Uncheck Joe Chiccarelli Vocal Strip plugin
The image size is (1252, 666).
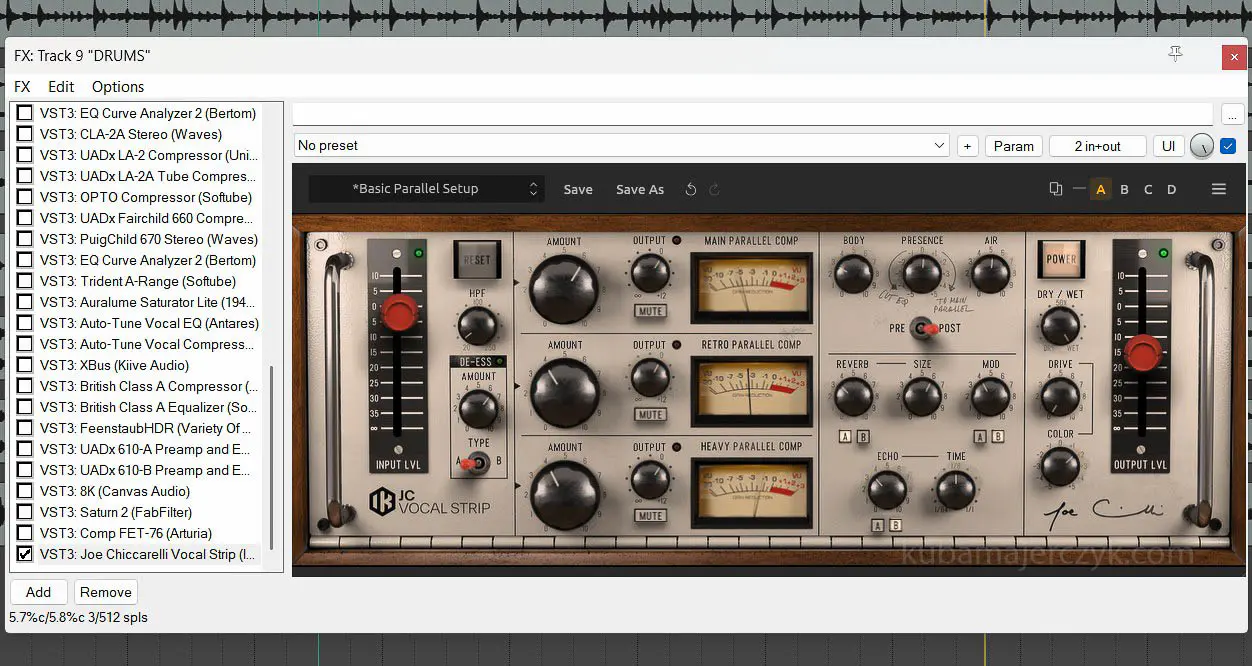[x=25, y=554]
